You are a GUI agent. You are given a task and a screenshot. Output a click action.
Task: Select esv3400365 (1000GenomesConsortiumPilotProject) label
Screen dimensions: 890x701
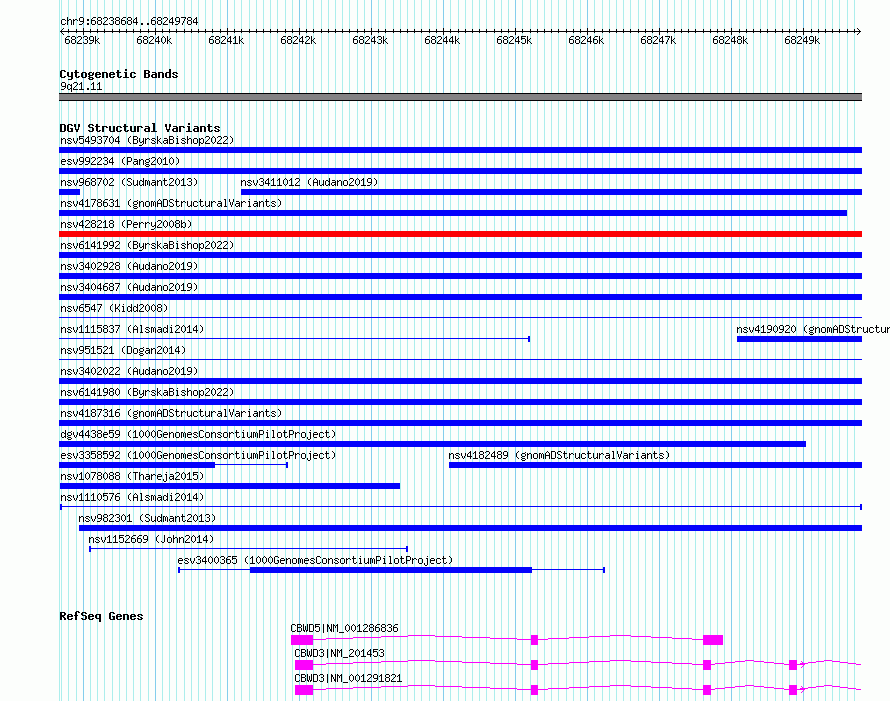tap(315, 560)
